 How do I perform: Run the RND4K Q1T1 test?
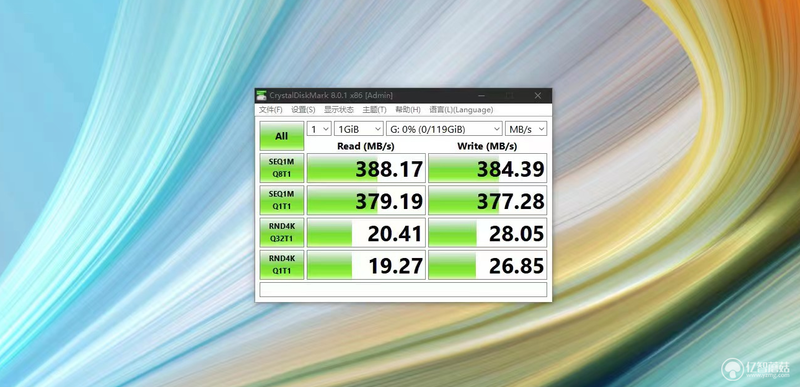tap(282, 265)
